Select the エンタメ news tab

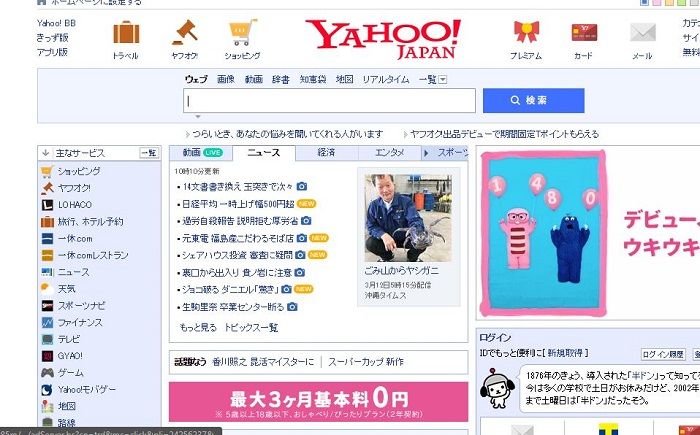coord(389,153)
